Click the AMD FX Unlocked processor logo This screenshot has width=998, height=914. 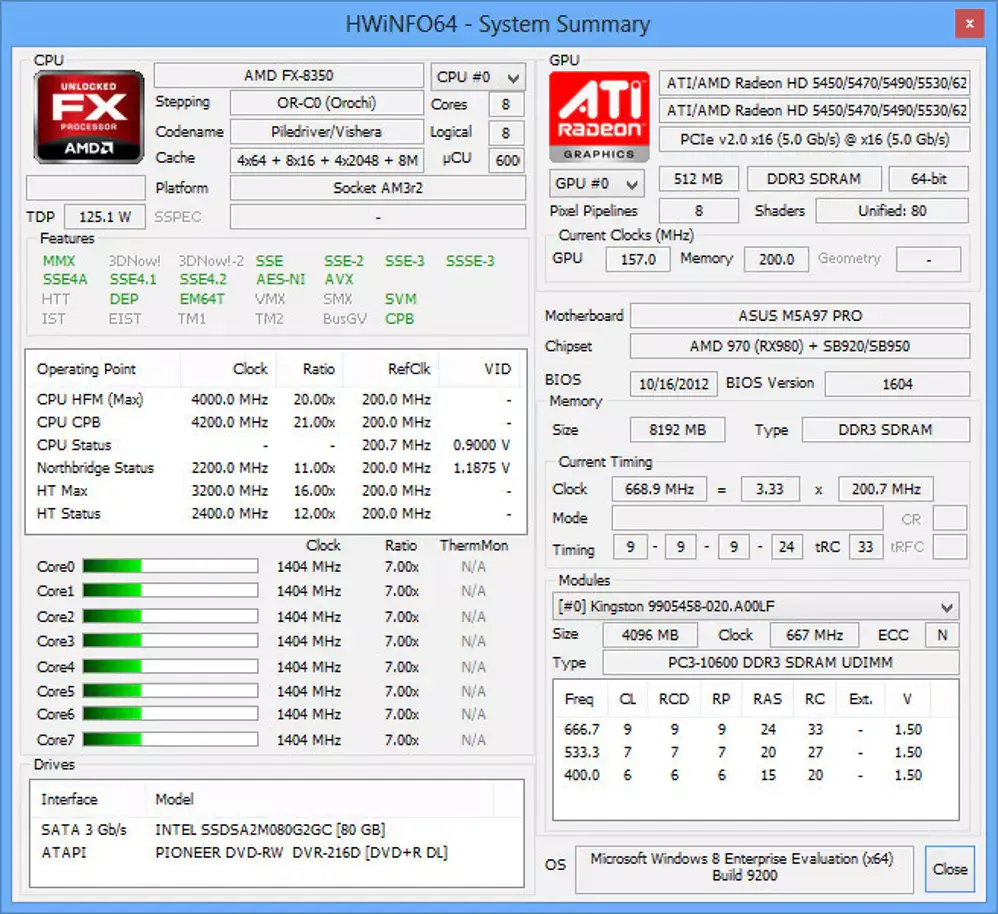tap(88, 116)
